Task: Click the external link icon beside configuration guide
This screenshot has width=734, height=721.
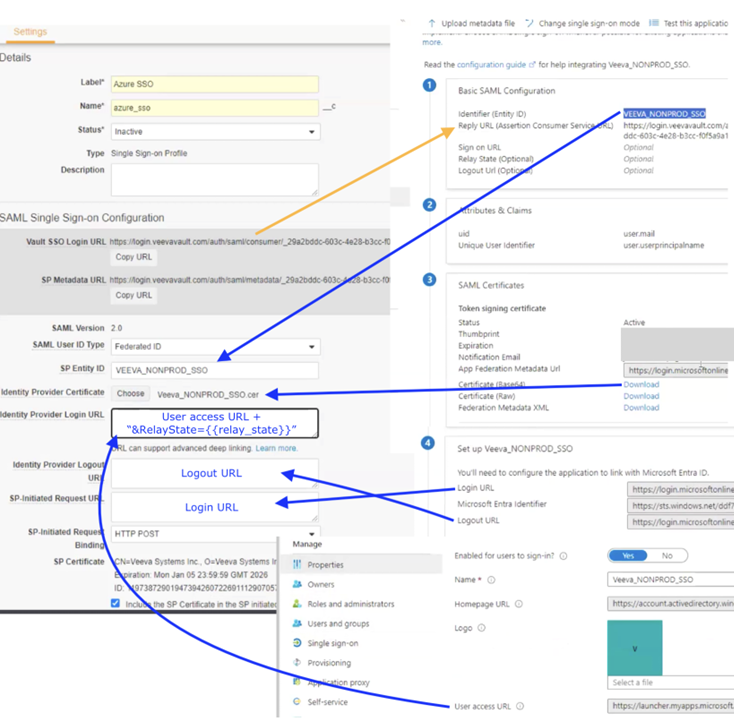Action: click(x=532, y=65)
